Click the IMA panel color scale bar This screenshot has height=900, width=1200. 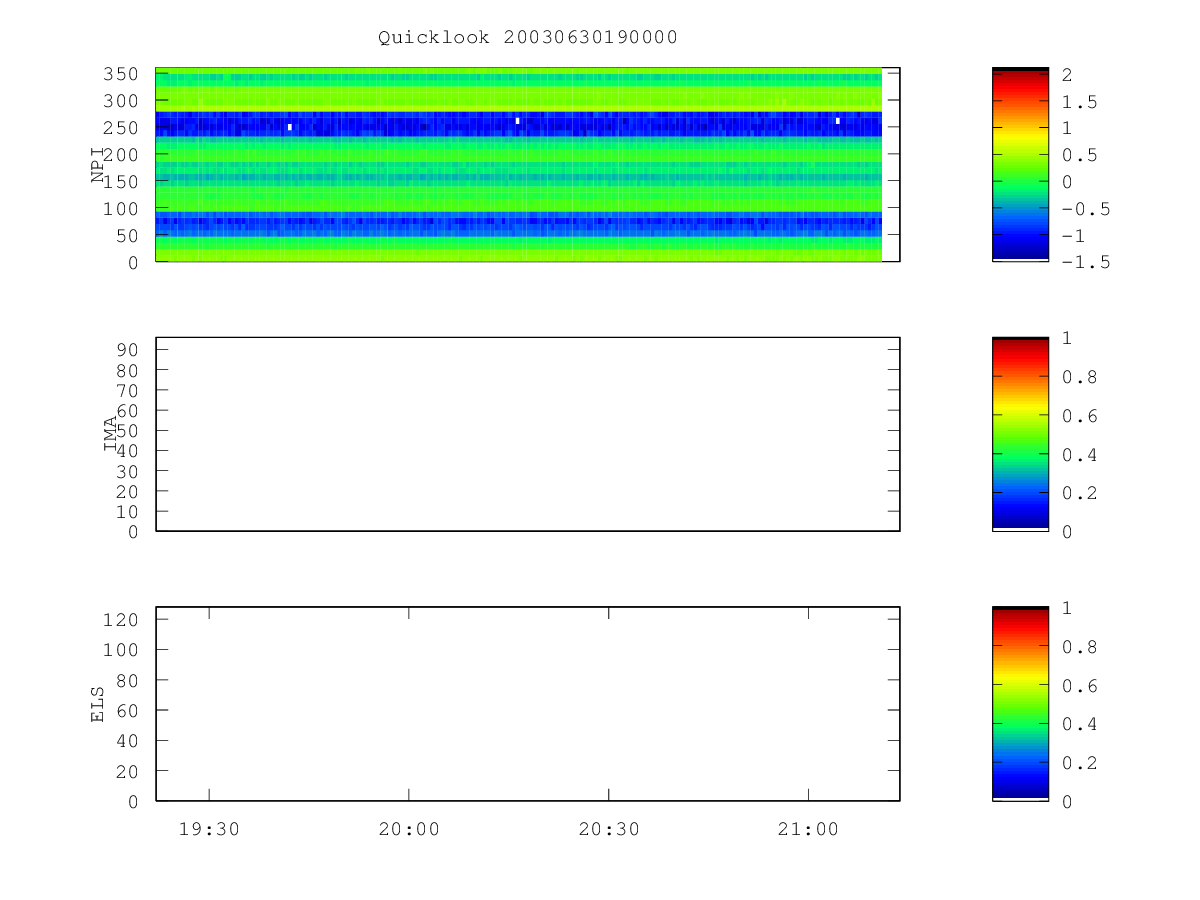[x=1020, y=434]
